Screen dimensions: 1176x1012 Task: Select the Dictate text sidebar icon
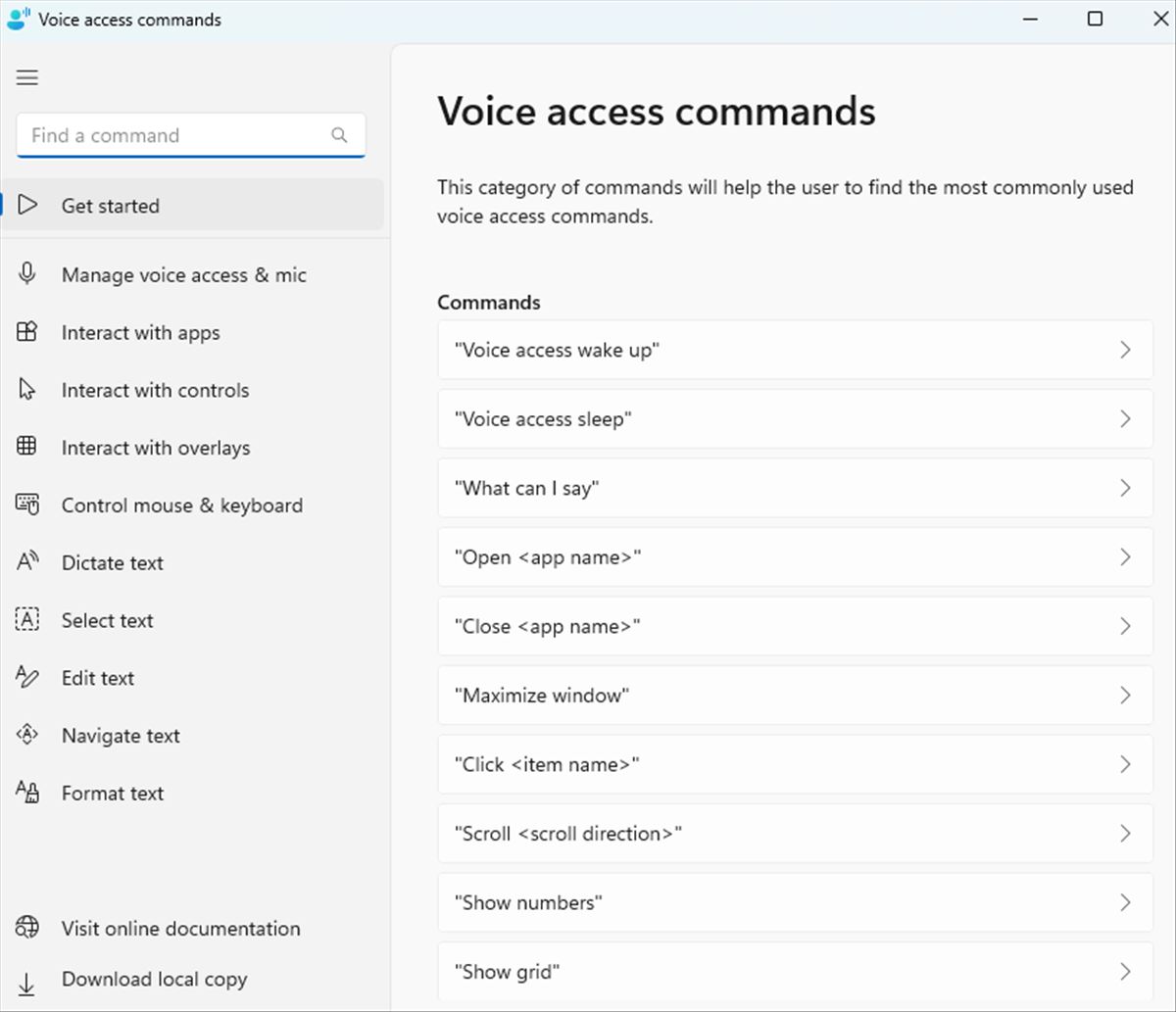[x=26, y=562]
